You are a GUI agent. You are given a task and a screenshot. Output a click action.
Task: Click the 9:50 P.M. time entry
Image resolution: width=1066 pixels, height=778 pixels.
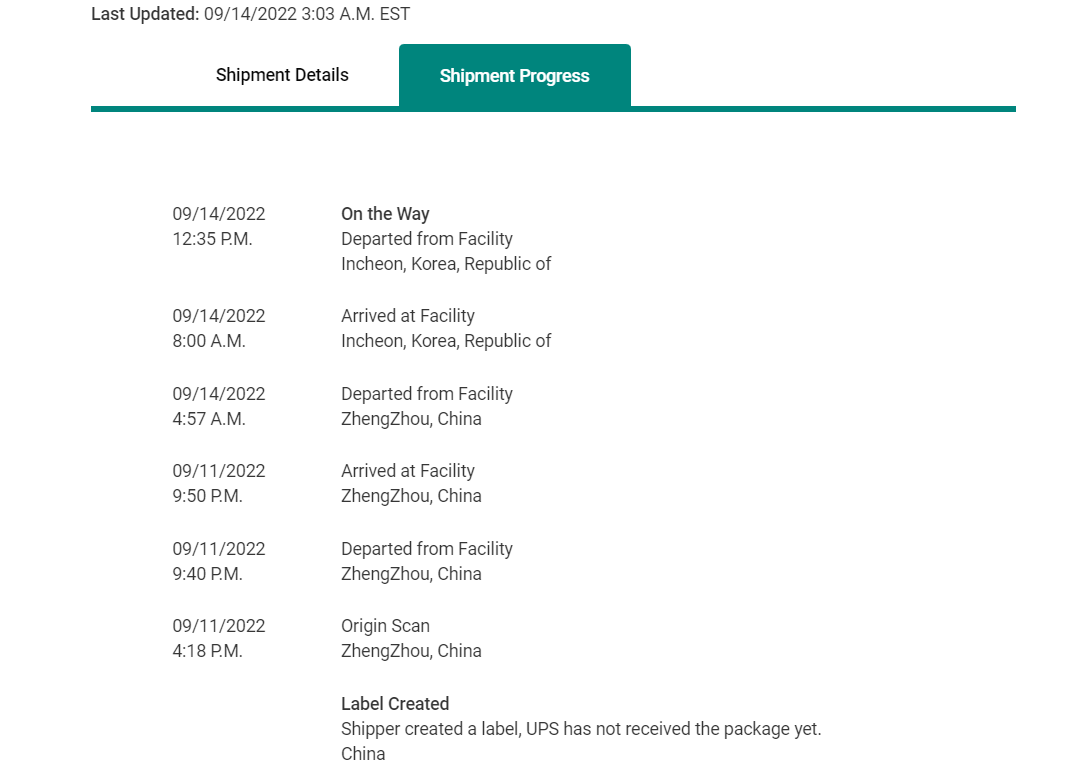(x=208, y=496)
